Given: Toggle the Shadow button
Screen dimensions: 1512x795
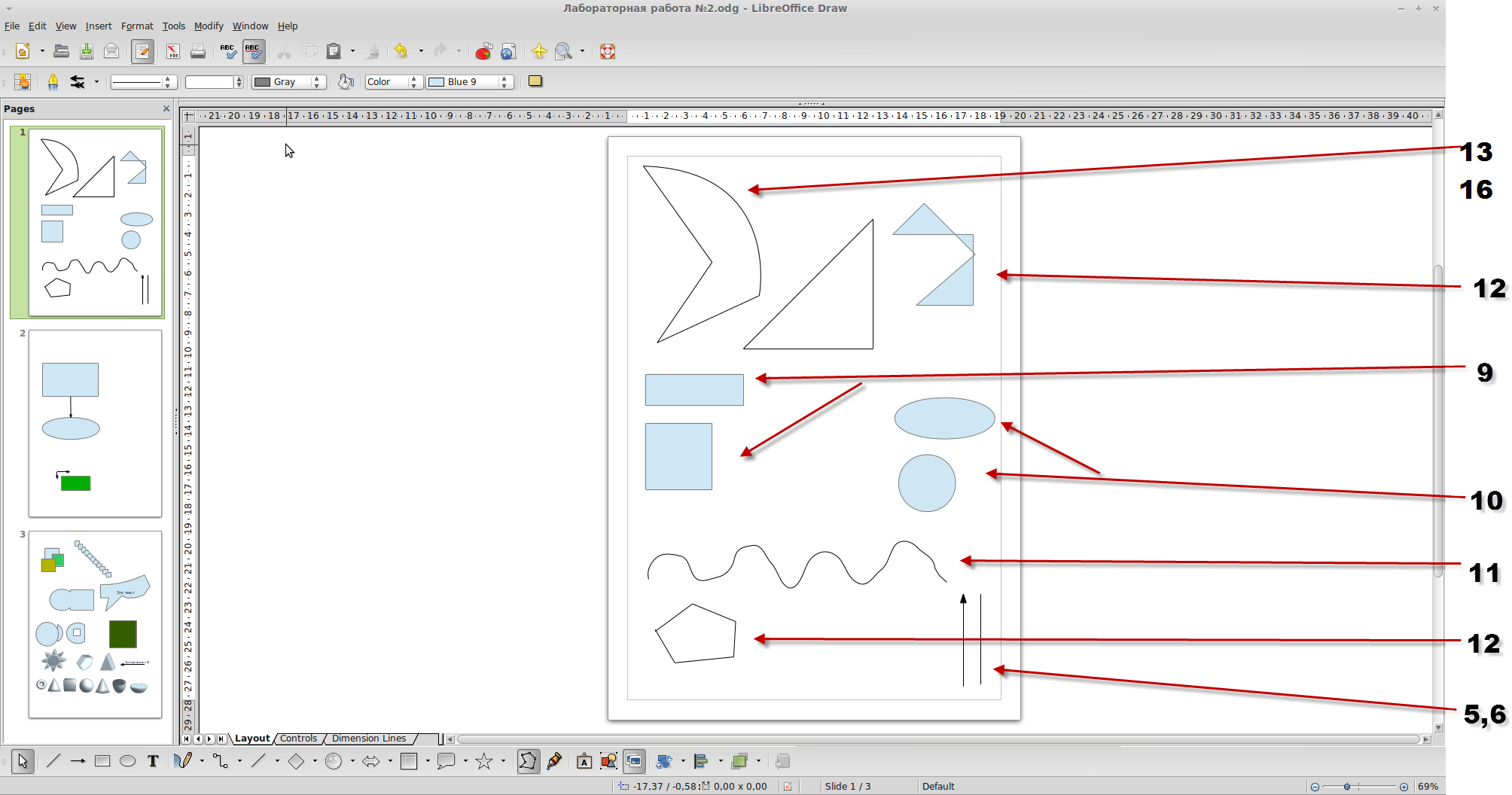Looking at the screenshot, I should [x=535, y=81].
